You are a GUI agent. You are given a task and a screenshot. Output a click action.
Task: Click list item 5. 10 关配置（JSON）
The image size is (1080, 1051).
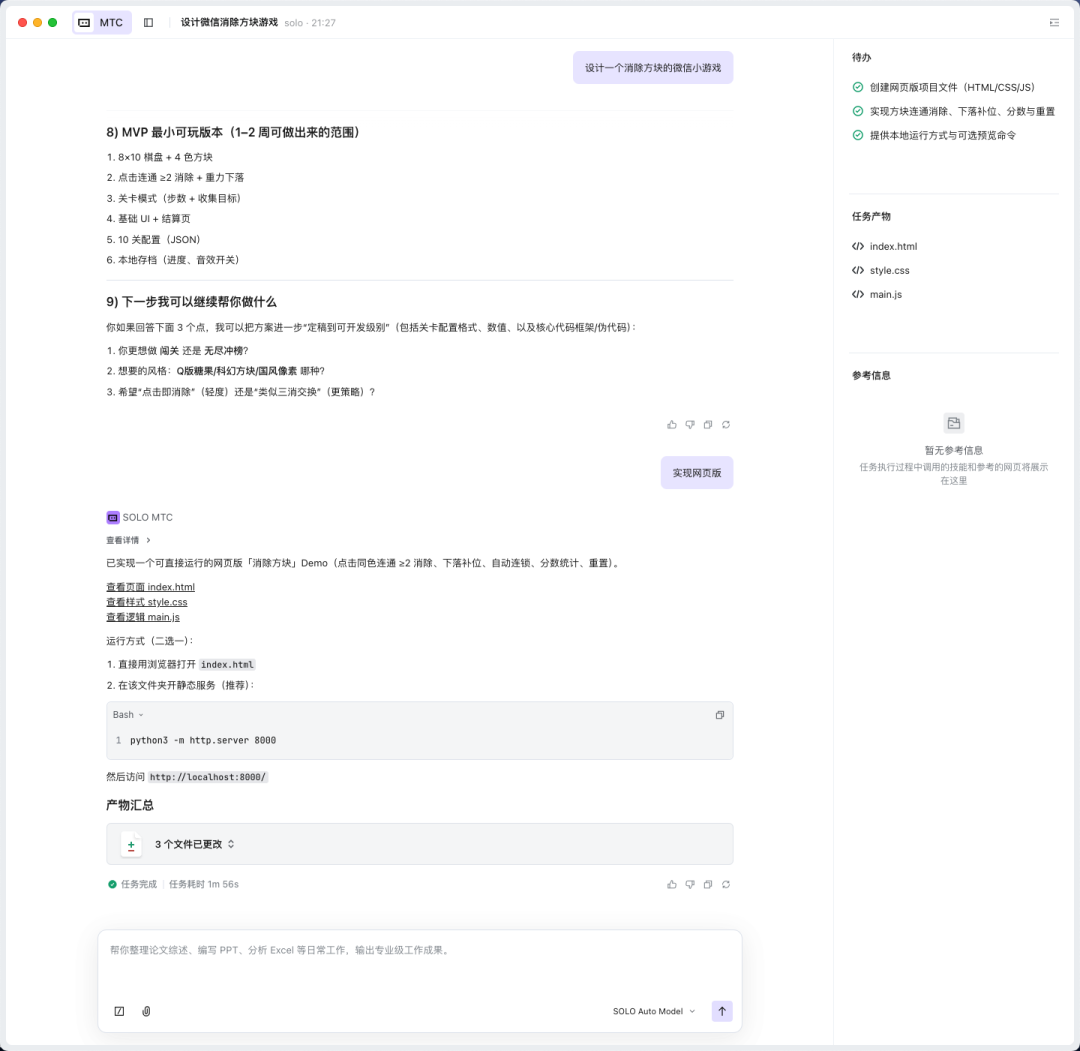(x=154, y=240)
